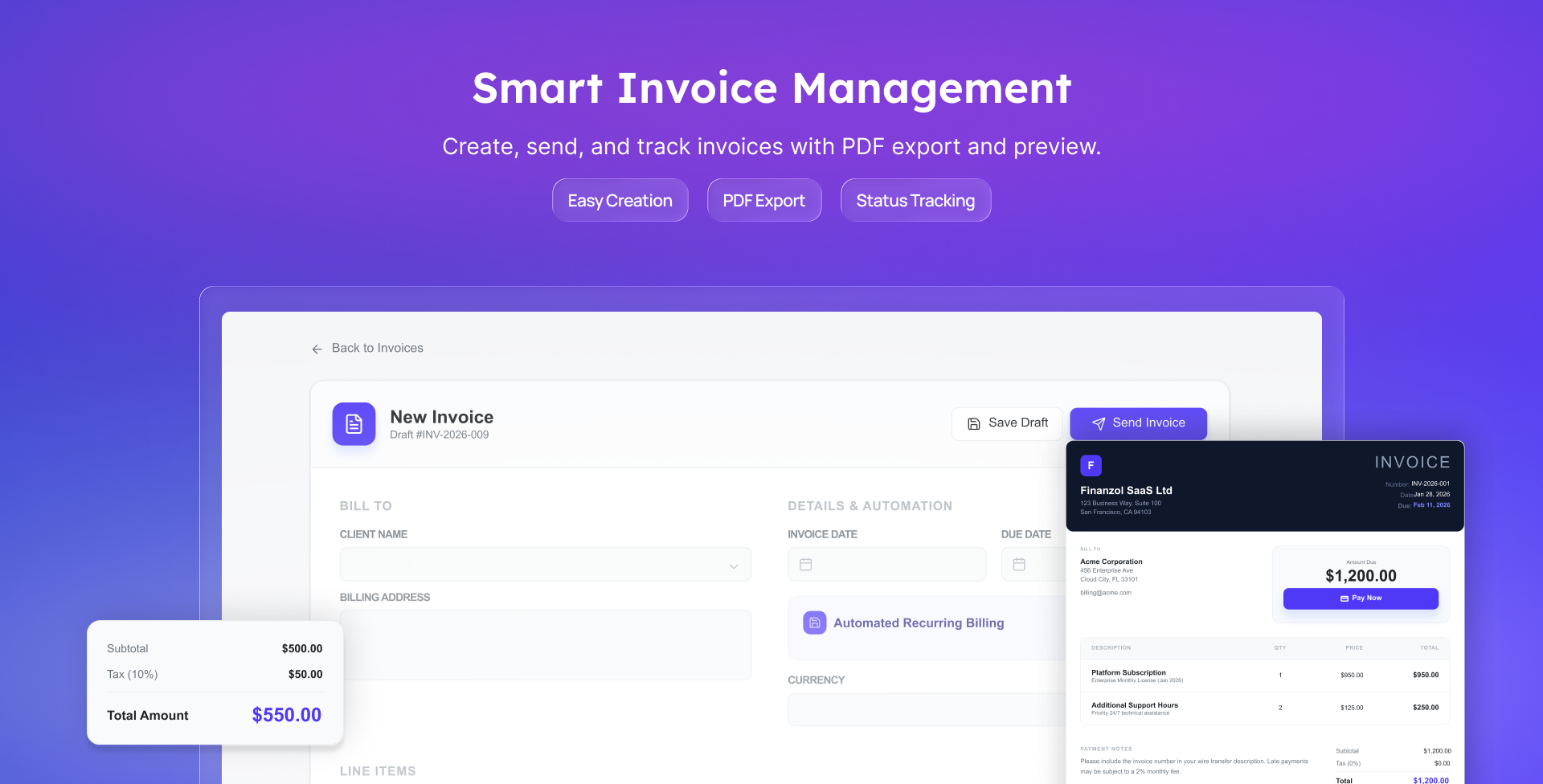The image size is (1543, 784).
Task: Click the Automated Recurring Billing document icon
Action: [x=814, y=623]
